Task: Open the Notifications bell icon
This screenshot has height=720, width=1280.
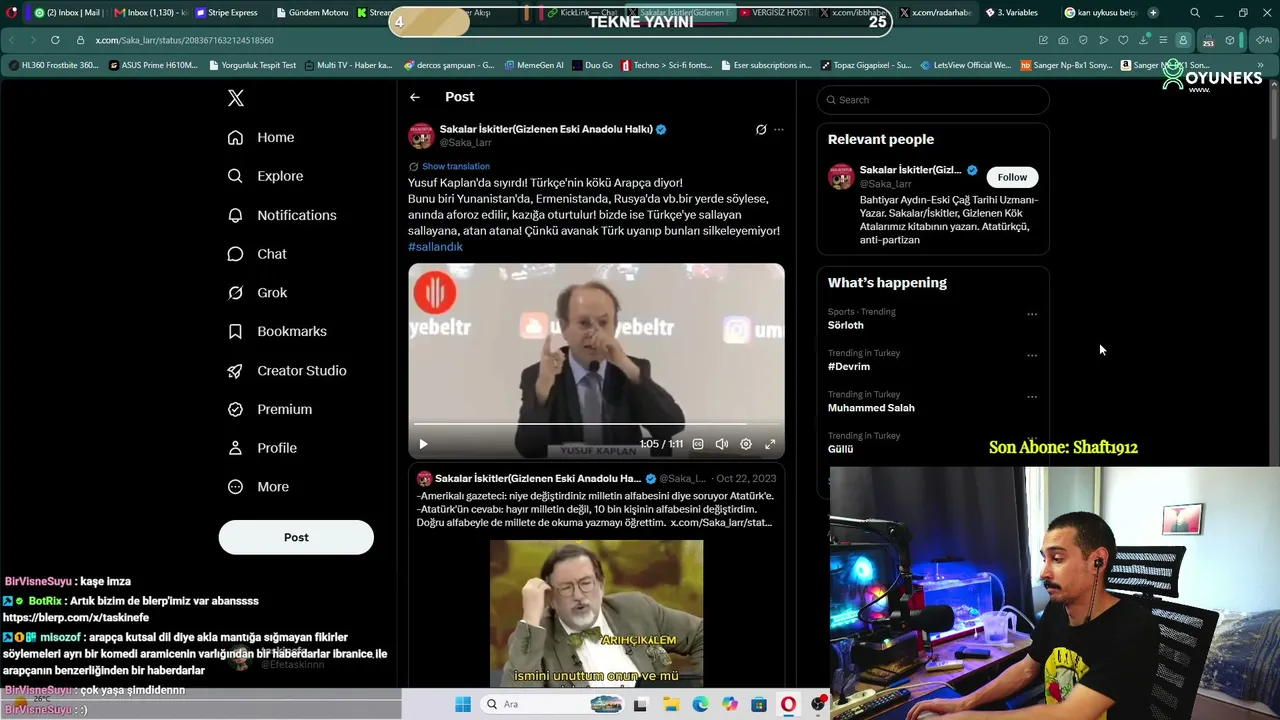Action: [235, 215]
